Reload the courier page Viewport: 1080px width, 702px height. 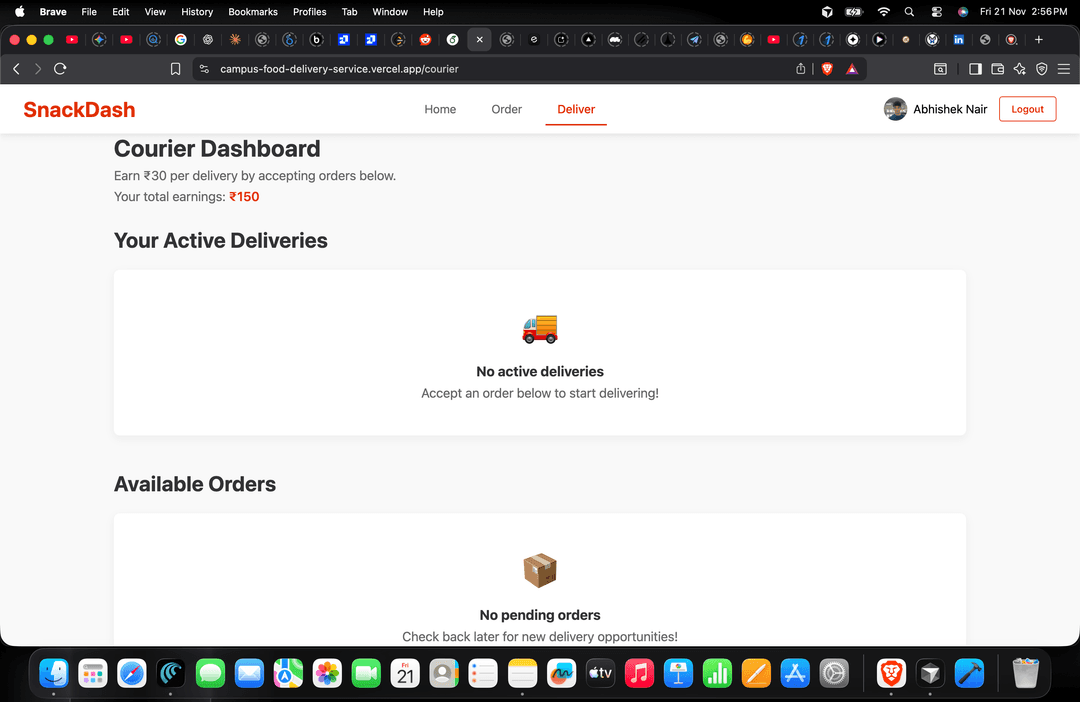60,69
